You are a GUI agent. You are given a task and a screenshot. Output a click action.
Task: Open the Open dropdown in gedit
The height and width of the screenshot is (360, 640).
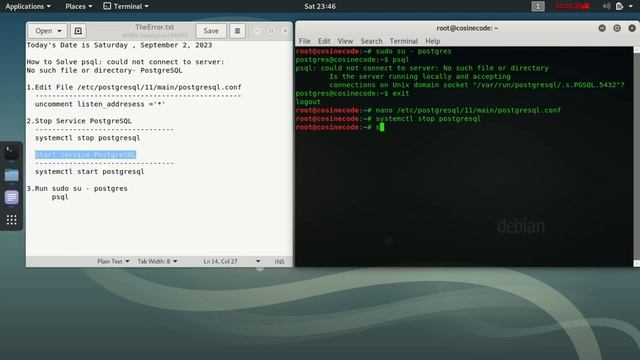click(x=47, y=31)
